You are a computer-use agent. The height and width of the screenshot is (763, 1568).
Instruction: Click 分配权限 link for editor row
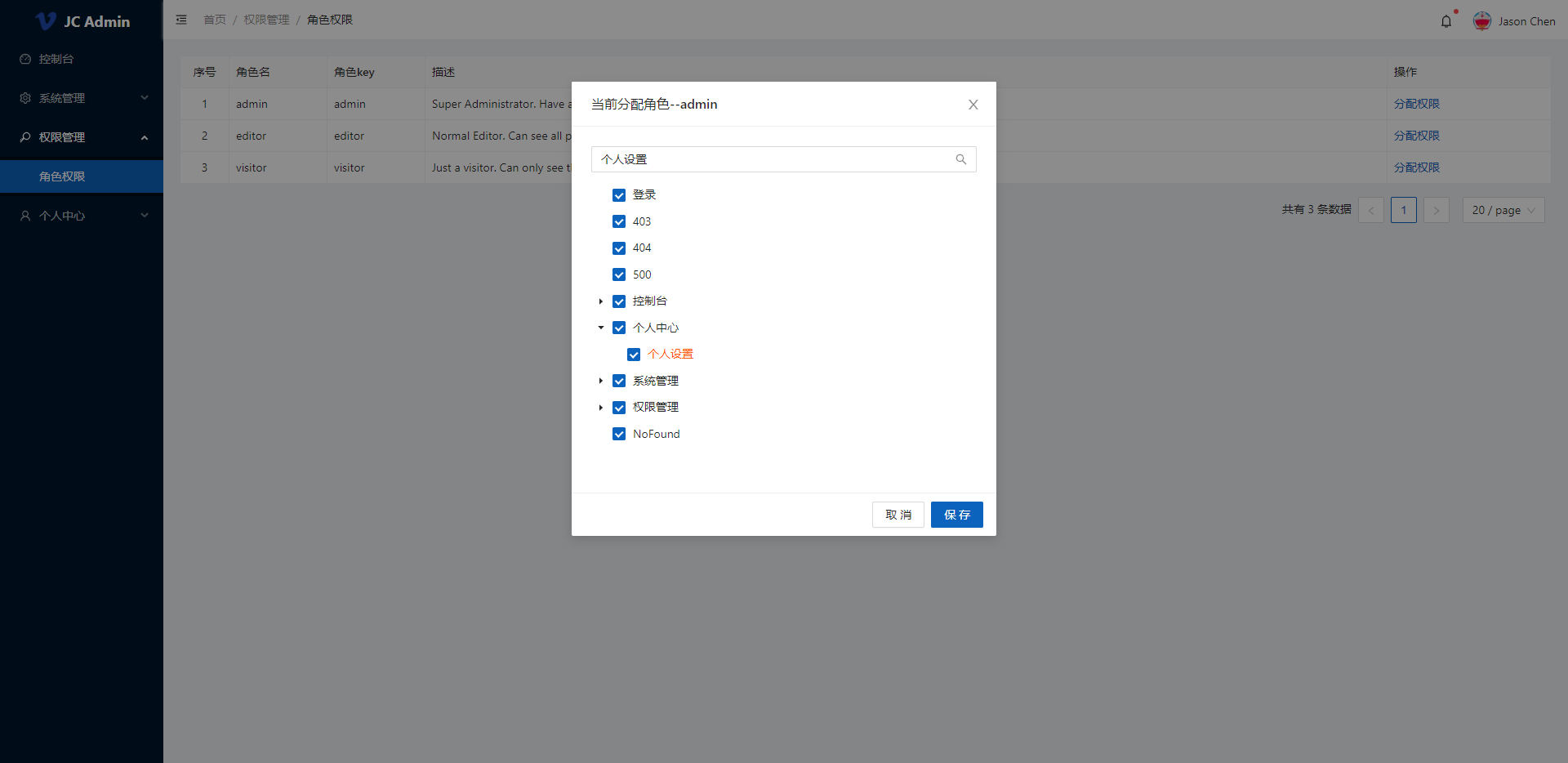(x=1417, y=136)
